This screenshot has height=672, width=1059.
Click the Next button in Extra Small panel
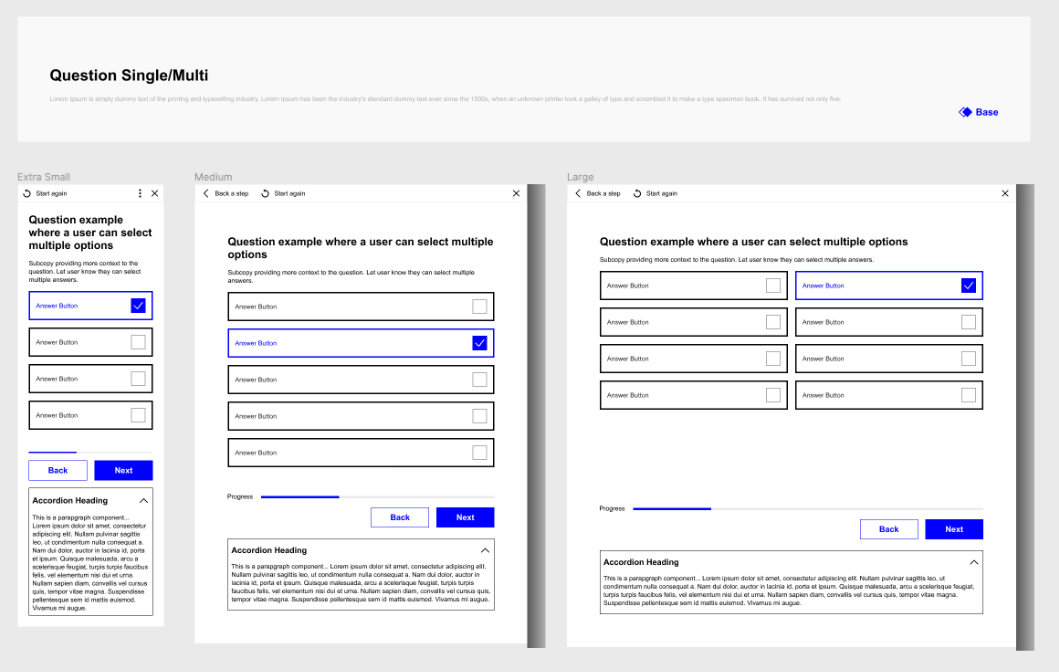123,470
